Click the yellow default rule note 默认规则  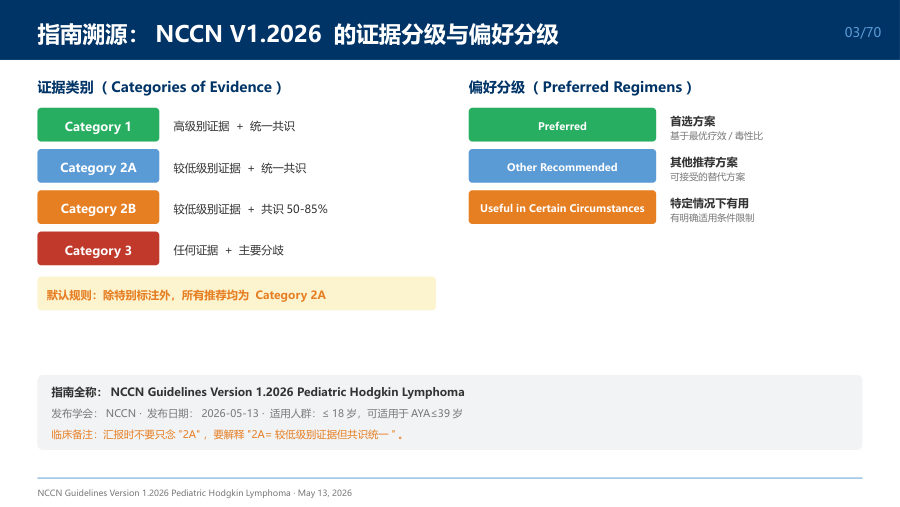pos(236,294)
